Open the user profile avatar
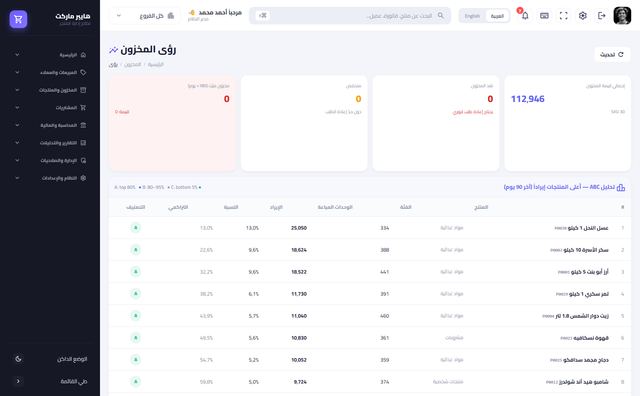The height and width of the screenshot is (396, 640). click(x=622, y=16)
